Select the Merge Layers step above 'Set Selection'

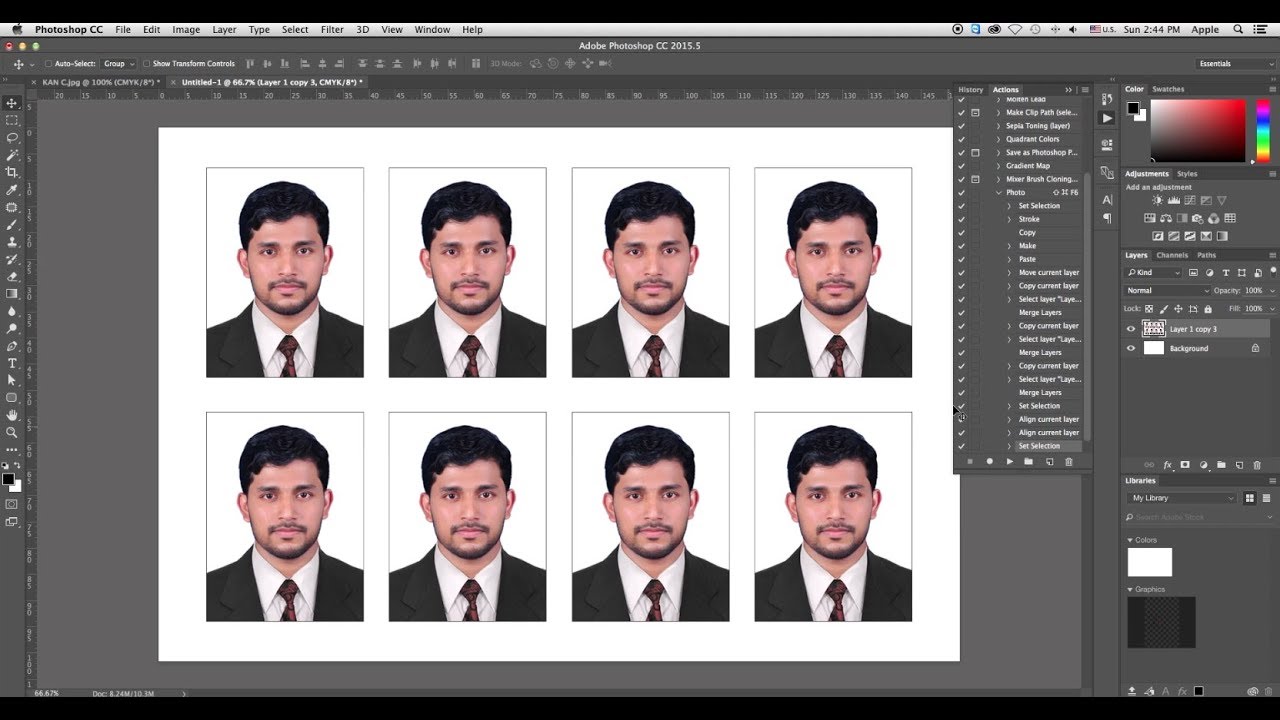(1040, 392)
